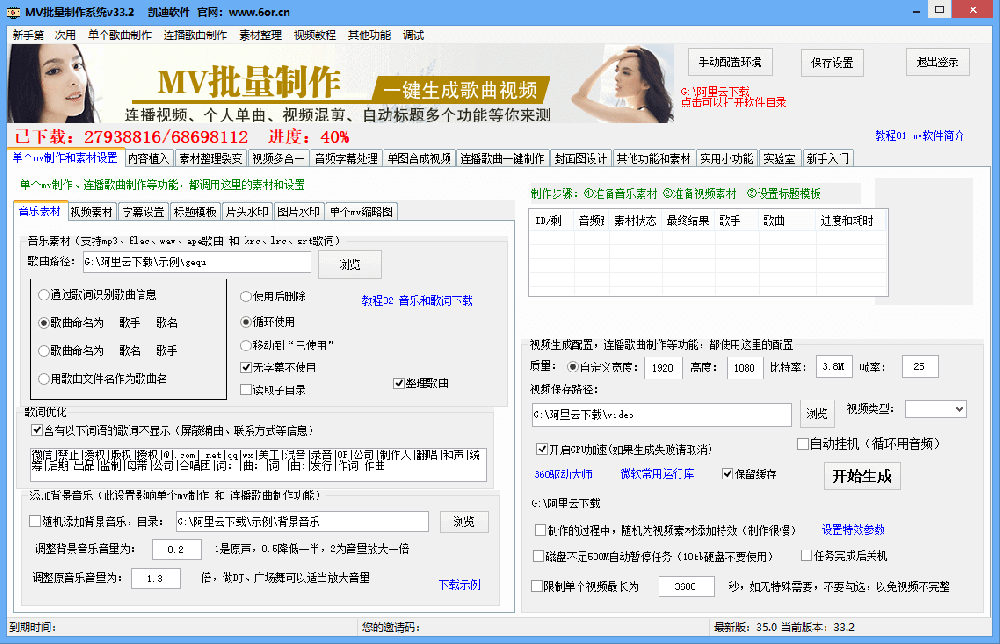This screenshot has width=1000, height=644.
Task: Click the 退出登录 button
Action: click(x=938, y=62)
